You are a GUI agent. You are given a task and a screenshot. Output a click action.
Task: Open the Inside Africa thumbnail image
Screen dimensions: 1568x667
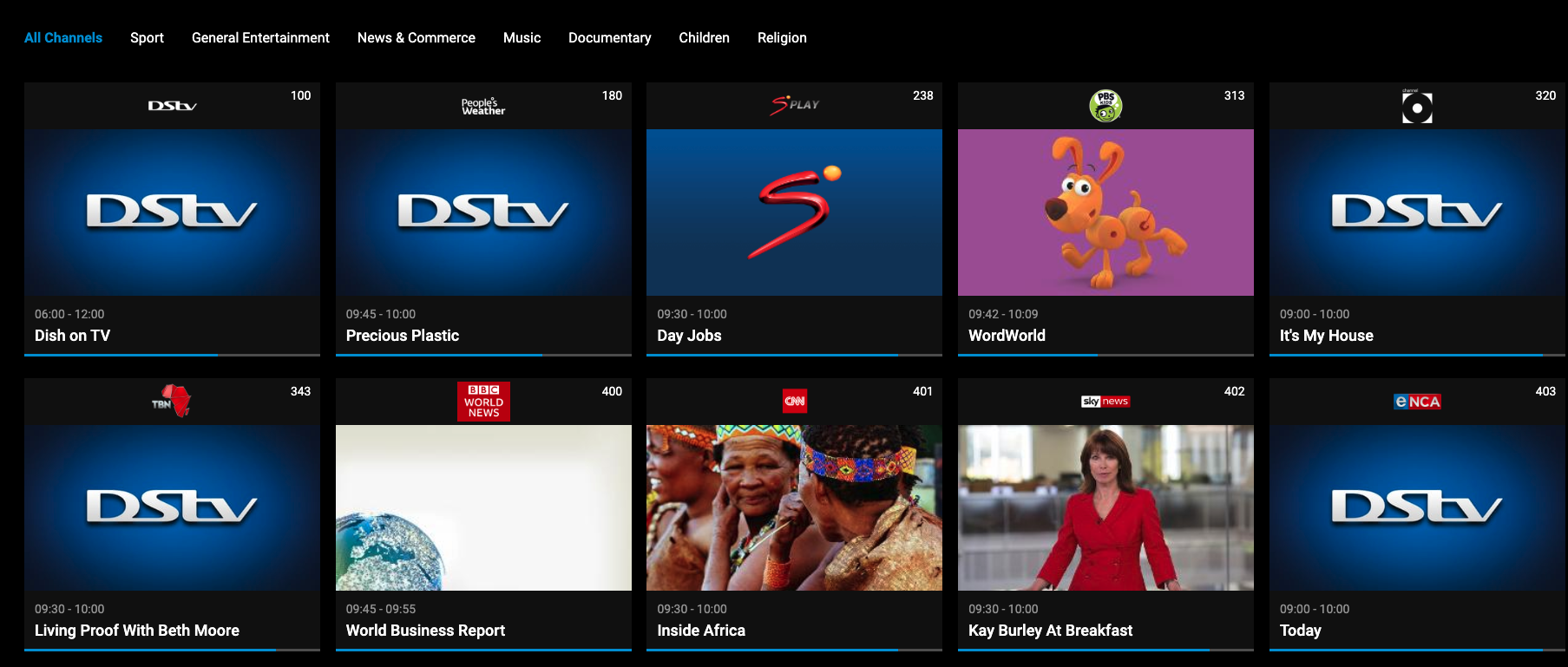(x=794, y=507)
